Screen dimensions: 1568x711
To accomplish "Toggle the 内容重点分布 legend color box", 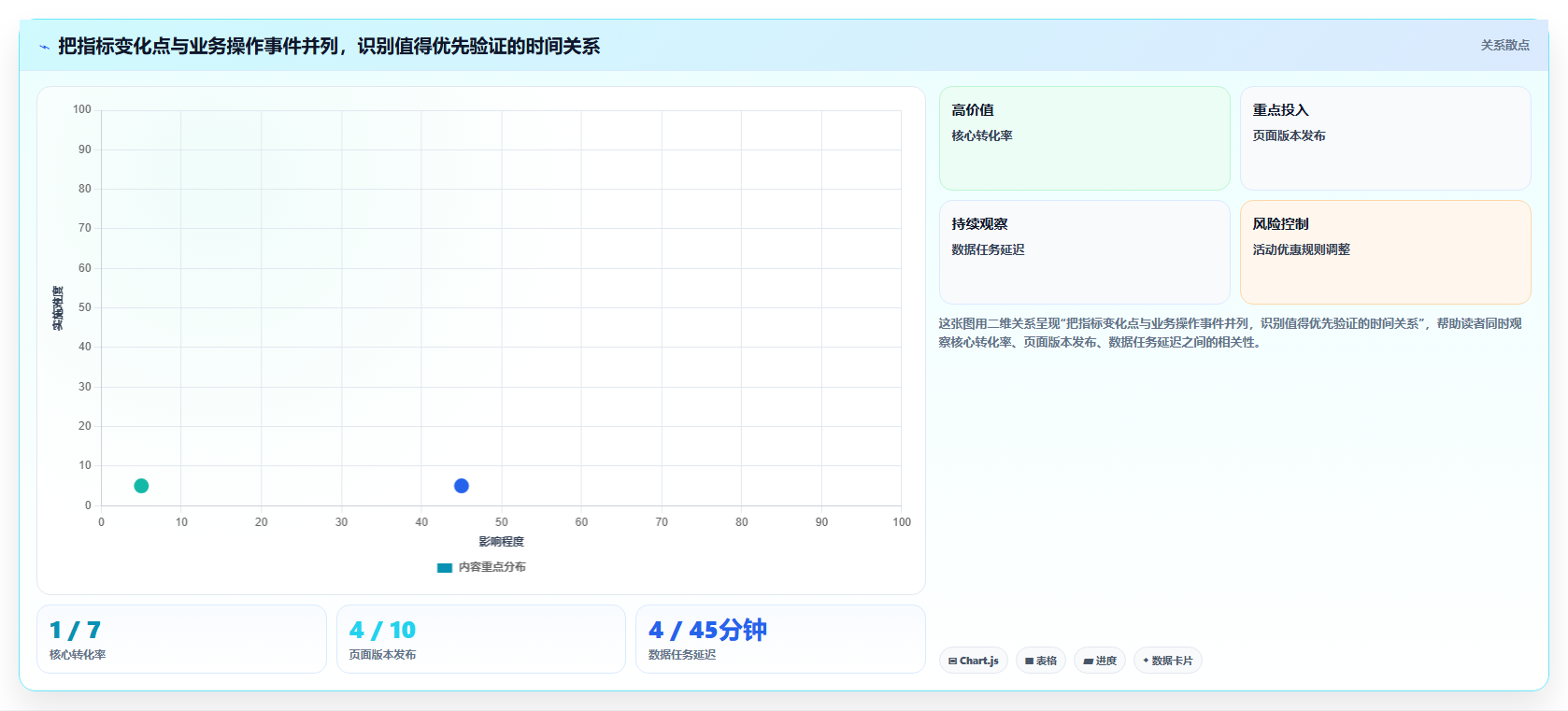I will [x=445, y=567].
